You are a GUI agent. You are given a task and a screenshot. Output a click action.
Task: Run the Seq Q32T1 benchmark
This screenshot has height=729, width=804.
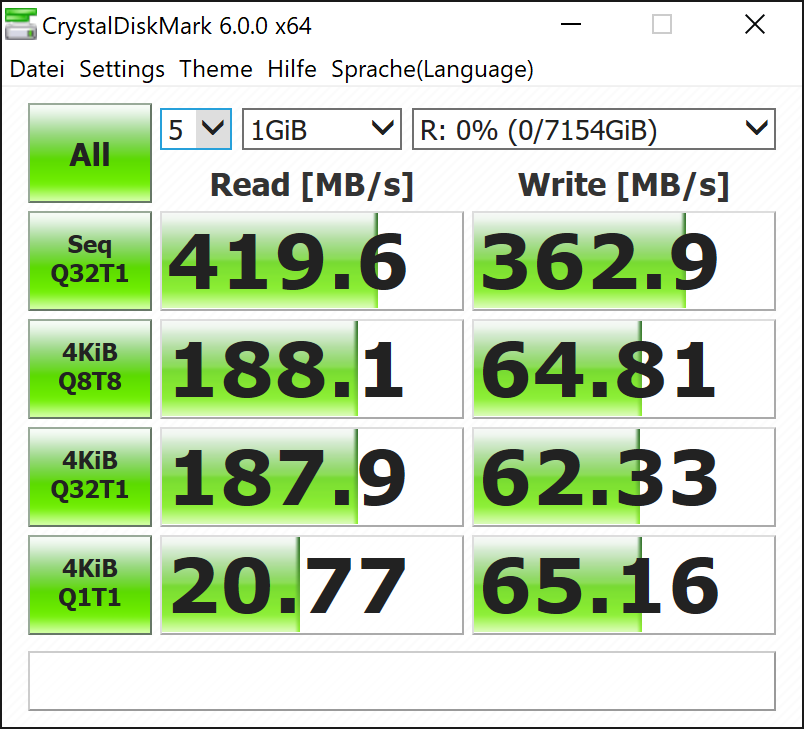tap(89, 261)
